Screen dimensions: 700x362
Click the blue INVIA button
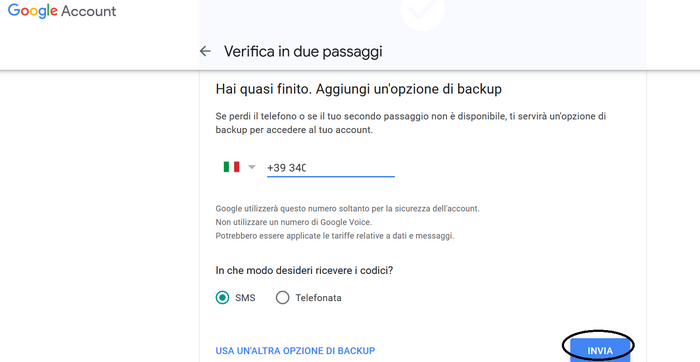[600, 350]
